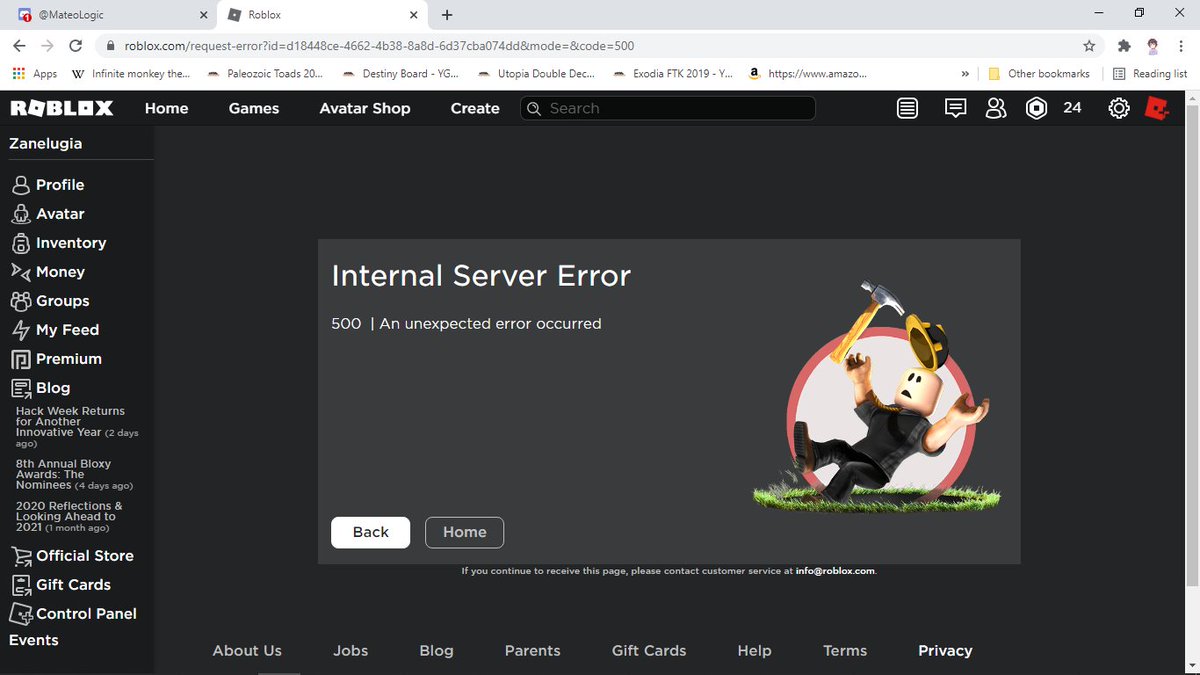Open the Parents footer link
Screen dimensions: 1200x675
coord(532,650)
